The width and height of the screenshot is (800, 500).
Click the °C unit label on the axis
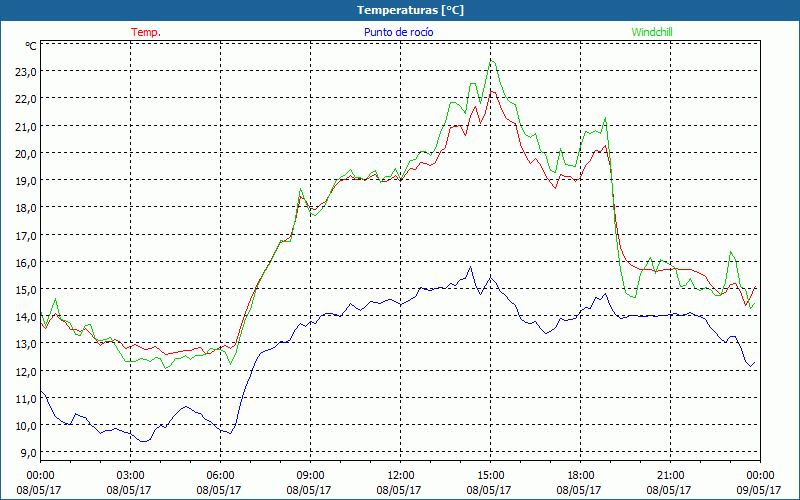pos(31,46)
